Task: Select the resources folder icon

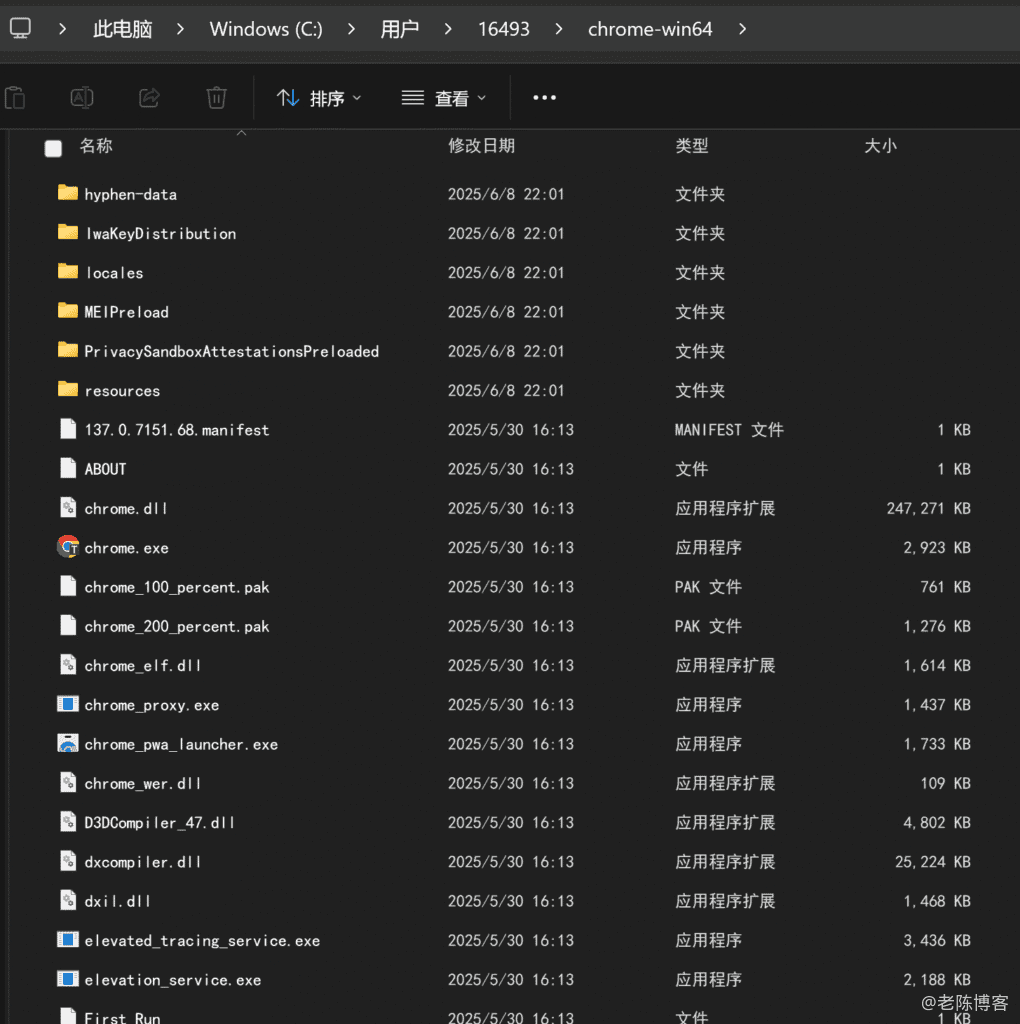Action: [68, 389]
